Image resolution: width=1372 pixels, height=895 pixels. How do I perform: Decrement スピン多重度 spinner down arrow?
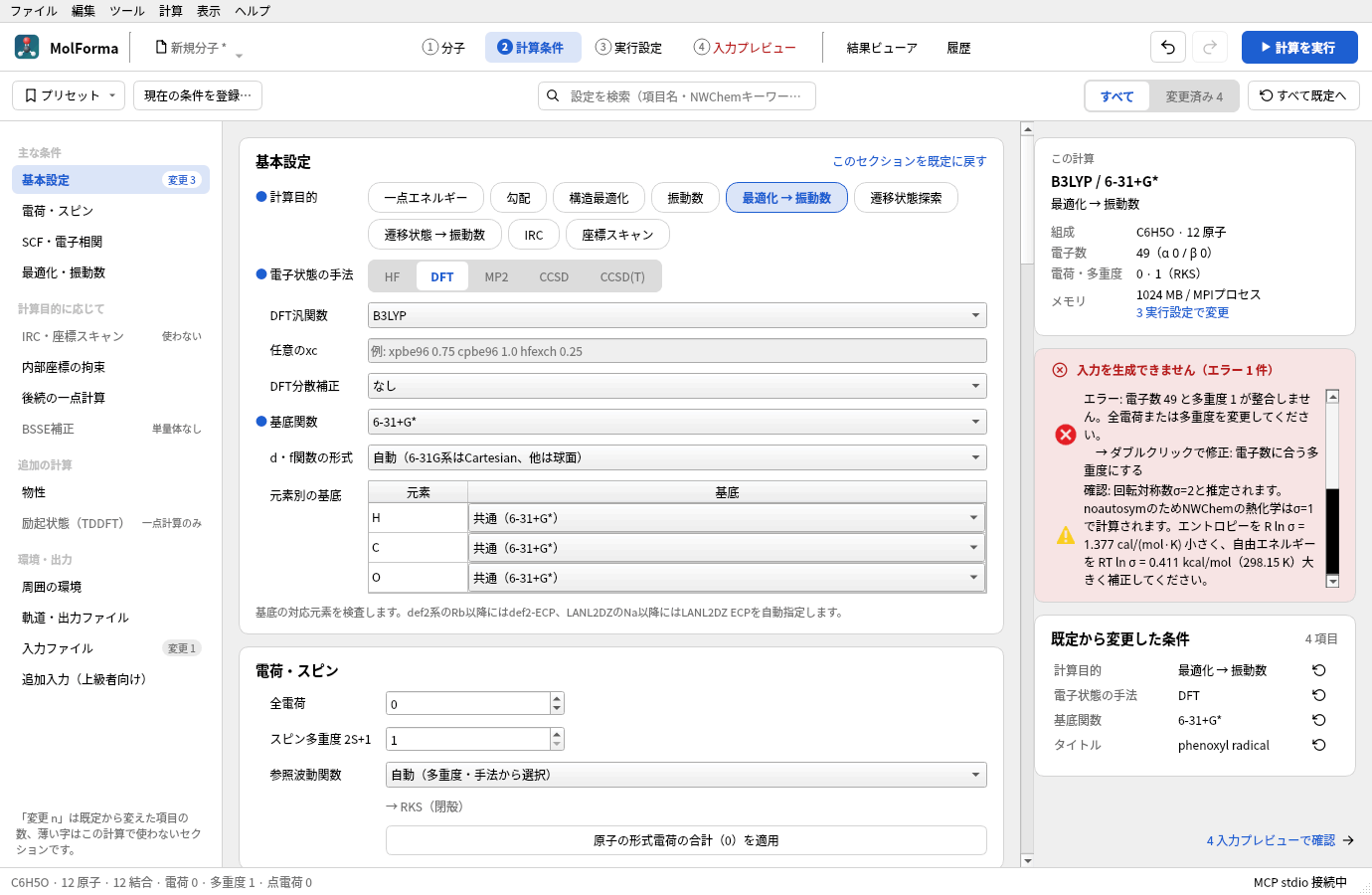(x=557, y=745)
